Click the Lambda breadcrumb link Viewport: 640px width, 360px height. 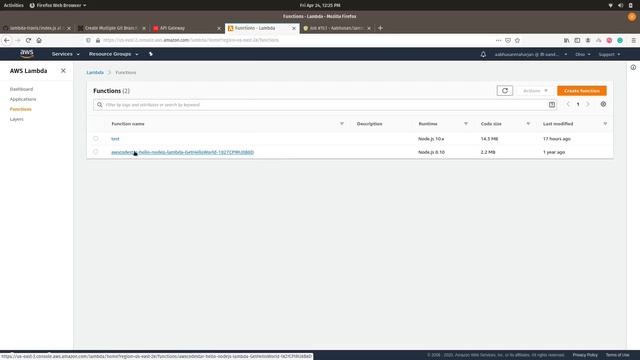coord(95,72)
